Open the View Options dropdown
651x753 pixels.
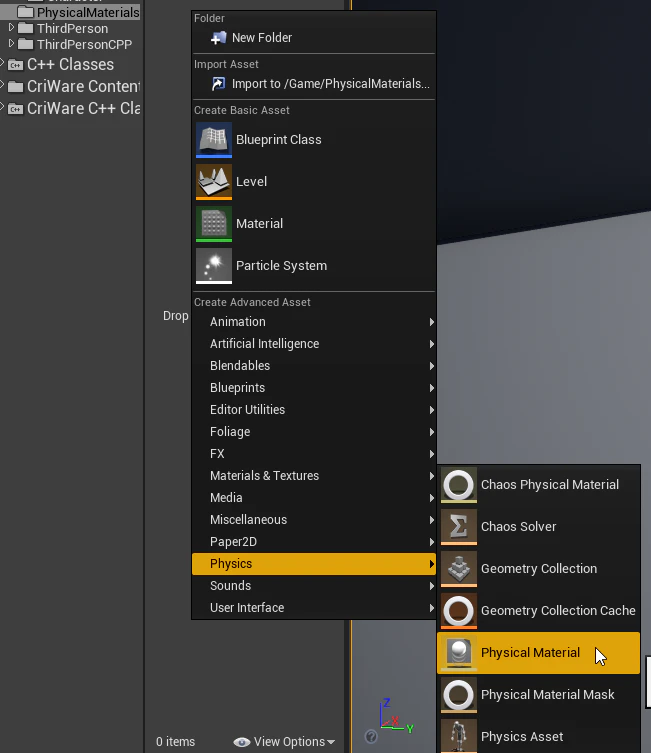point(284,742)
